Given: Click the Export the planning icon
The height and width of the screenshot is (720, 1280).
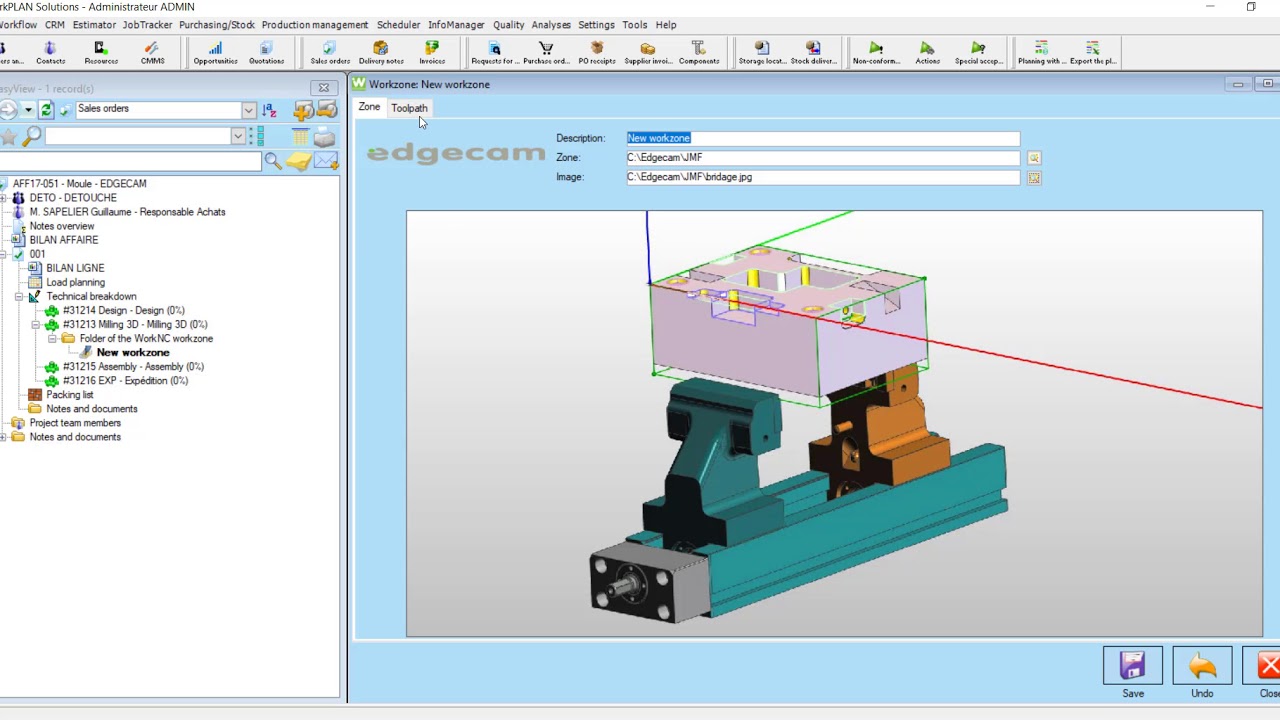Looking at the screenshot, I should (1092, 53).
